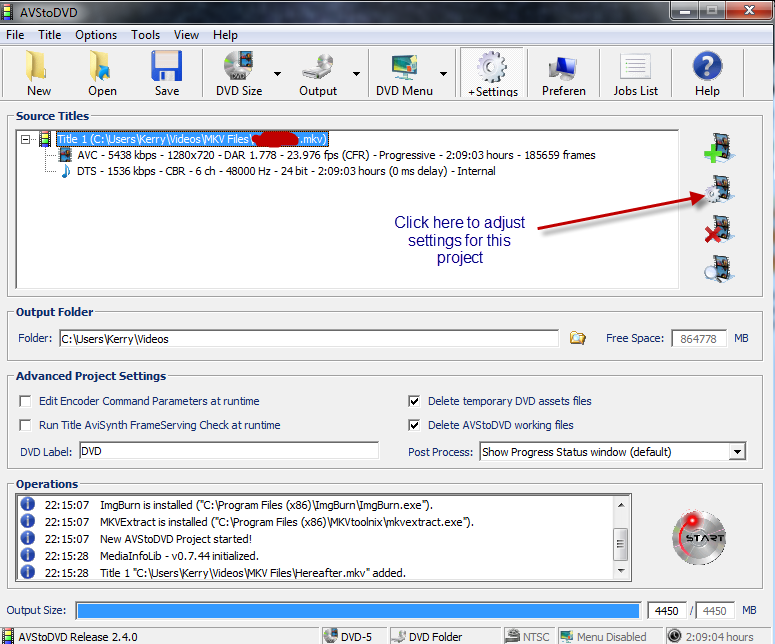Open a project with the Open icon

pos(102,73)
